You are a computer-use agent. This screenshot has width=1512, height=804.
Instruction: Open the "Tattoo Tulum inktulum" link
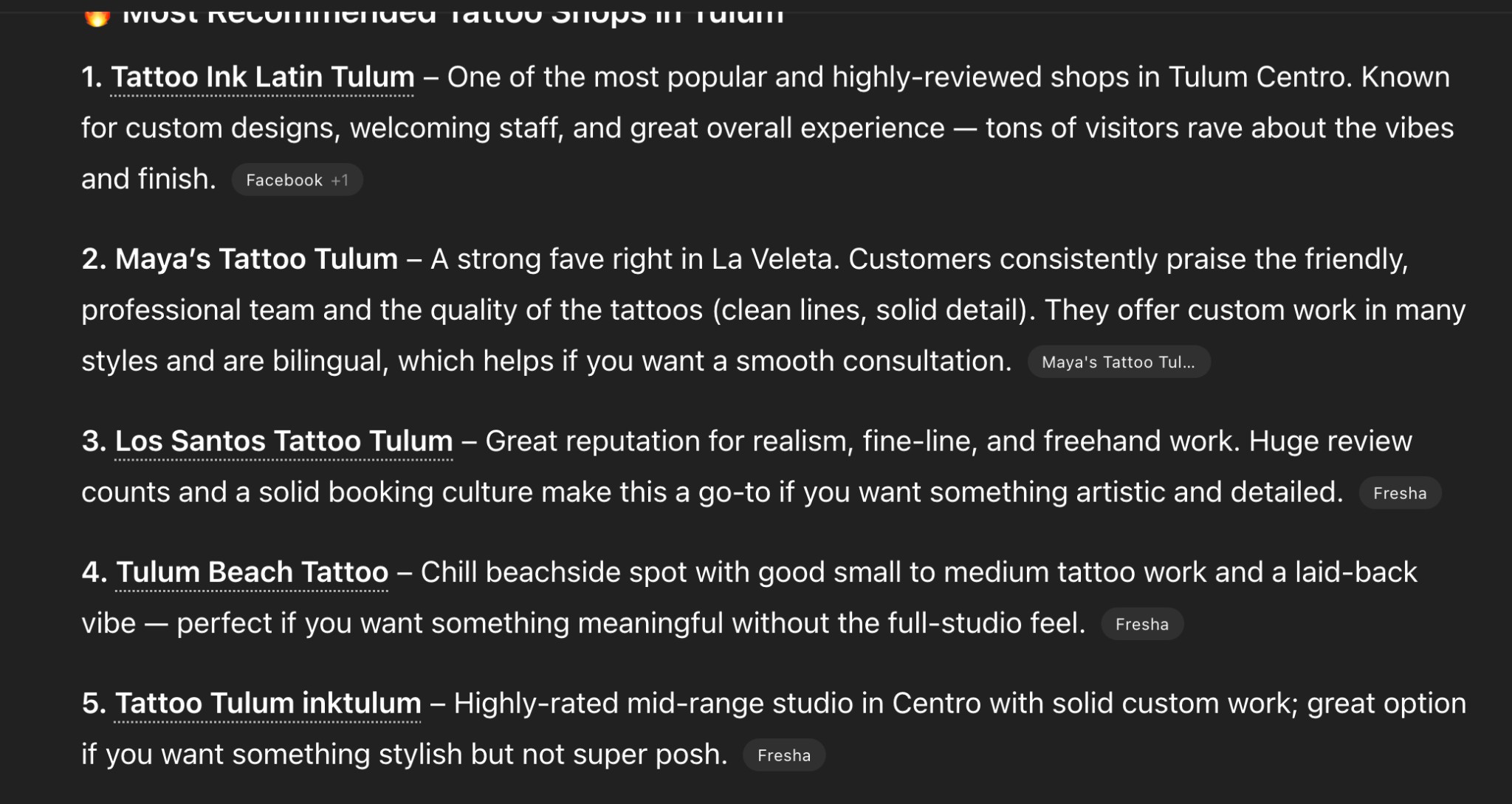[267, 703]
